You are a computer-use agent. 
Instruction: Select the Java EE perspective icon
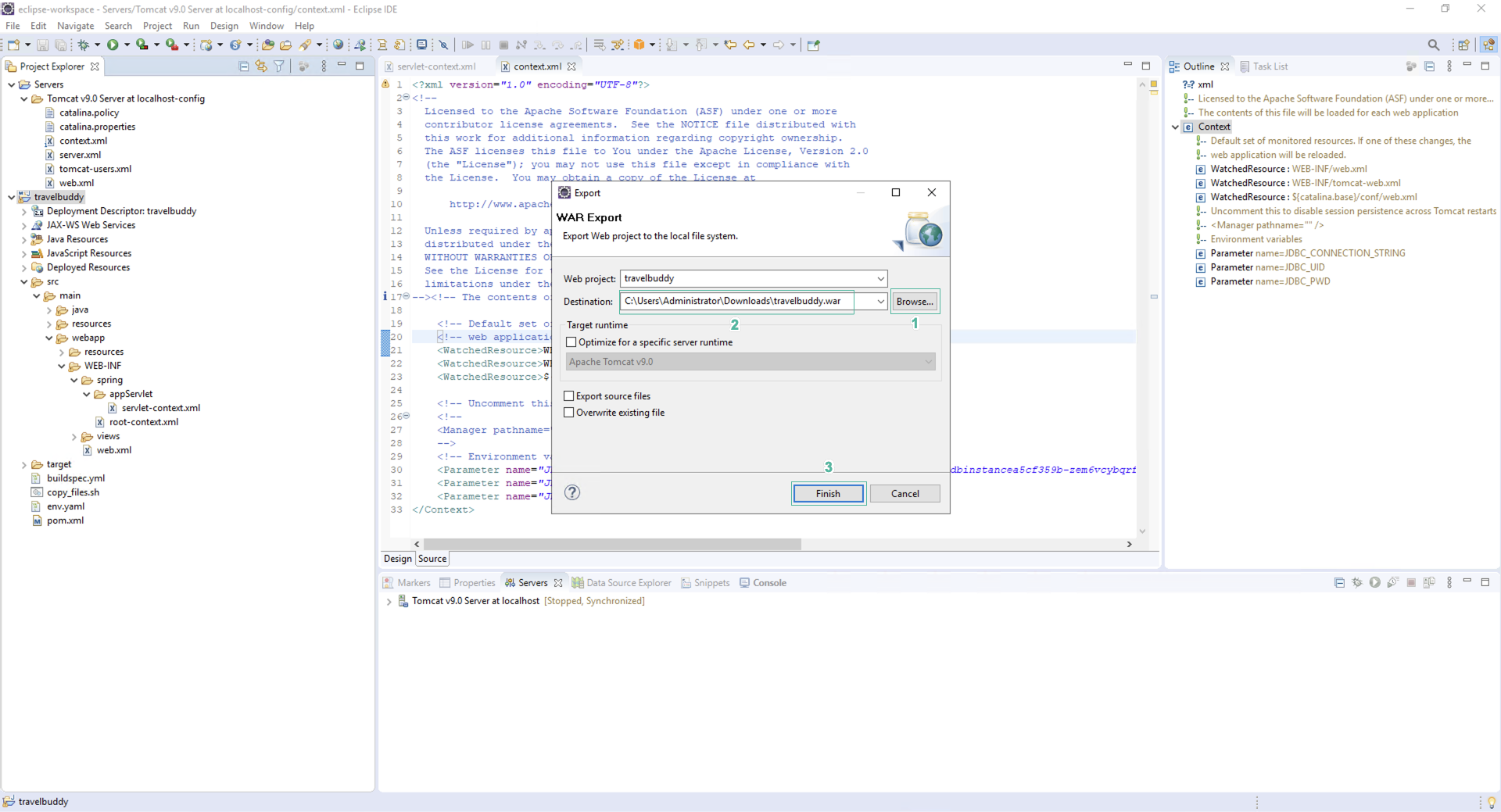pos(1488,45)
